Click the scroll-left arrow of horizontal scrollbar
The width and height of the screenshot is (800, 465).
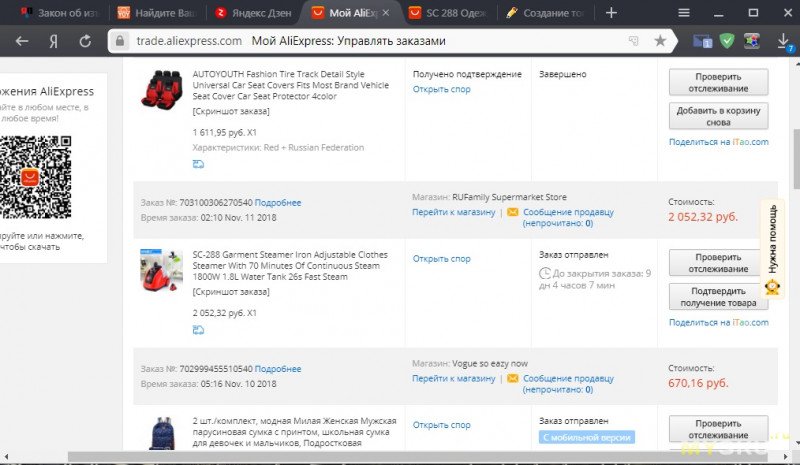click(x=6, y=456)
